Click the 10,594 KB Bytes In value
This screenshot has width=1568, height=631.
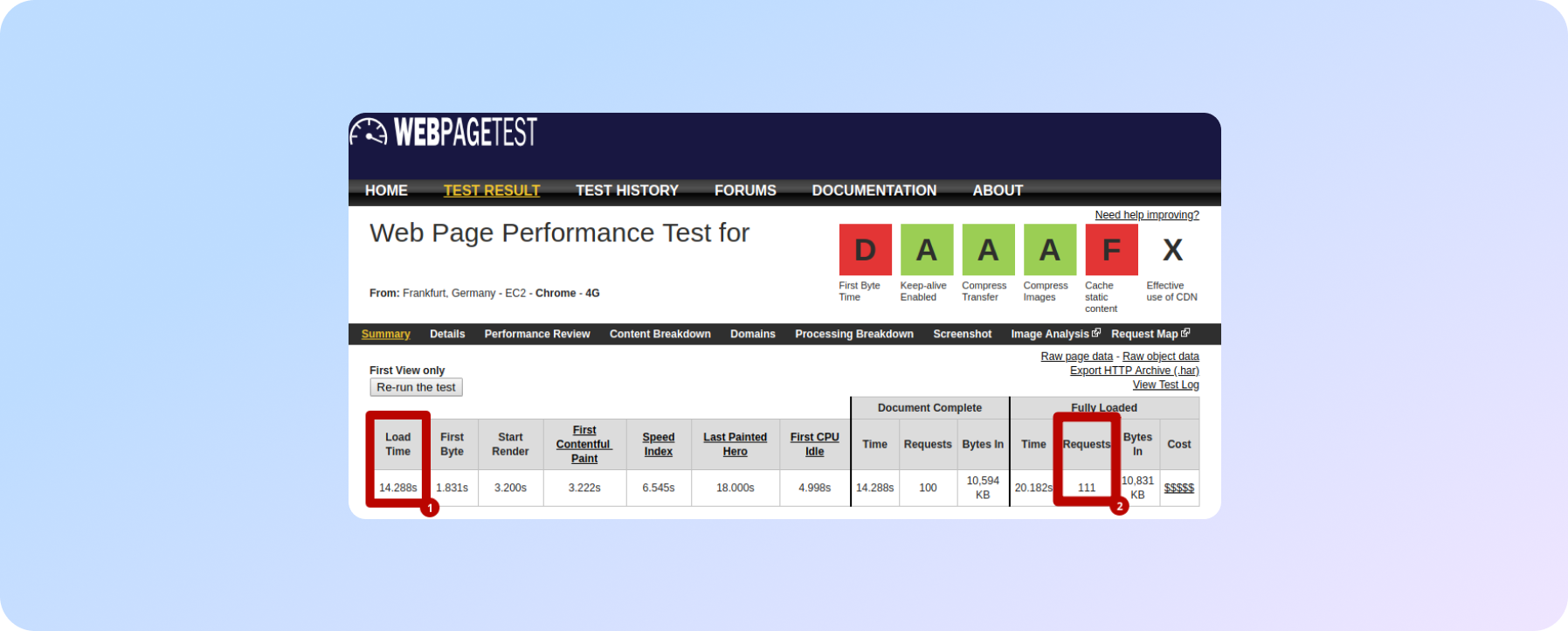click(x=983, y=488)
